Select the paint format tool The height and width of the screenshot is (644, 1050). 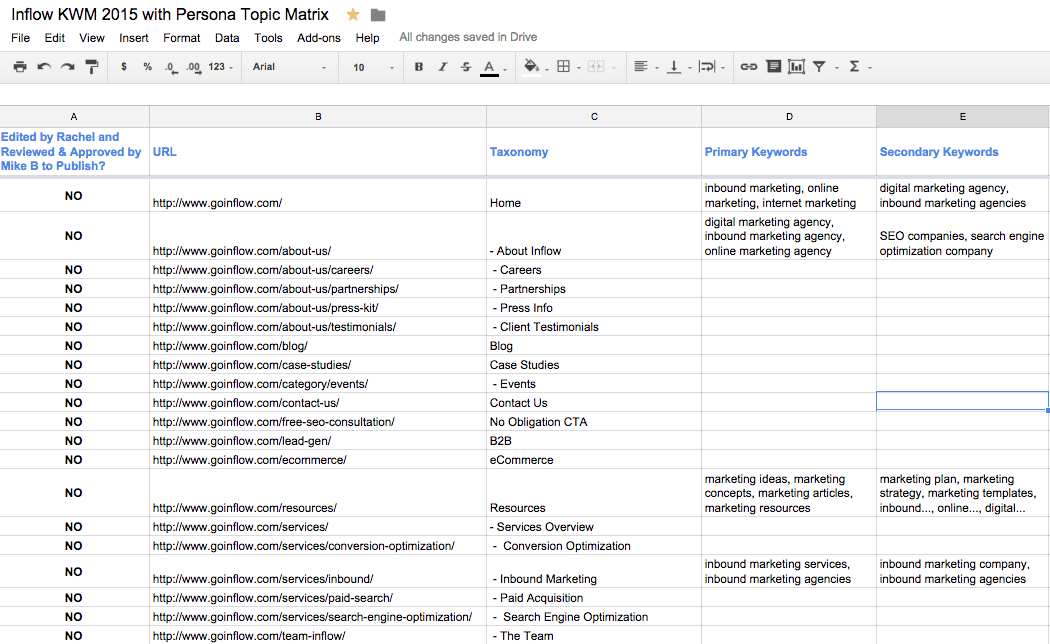point(92,67)
